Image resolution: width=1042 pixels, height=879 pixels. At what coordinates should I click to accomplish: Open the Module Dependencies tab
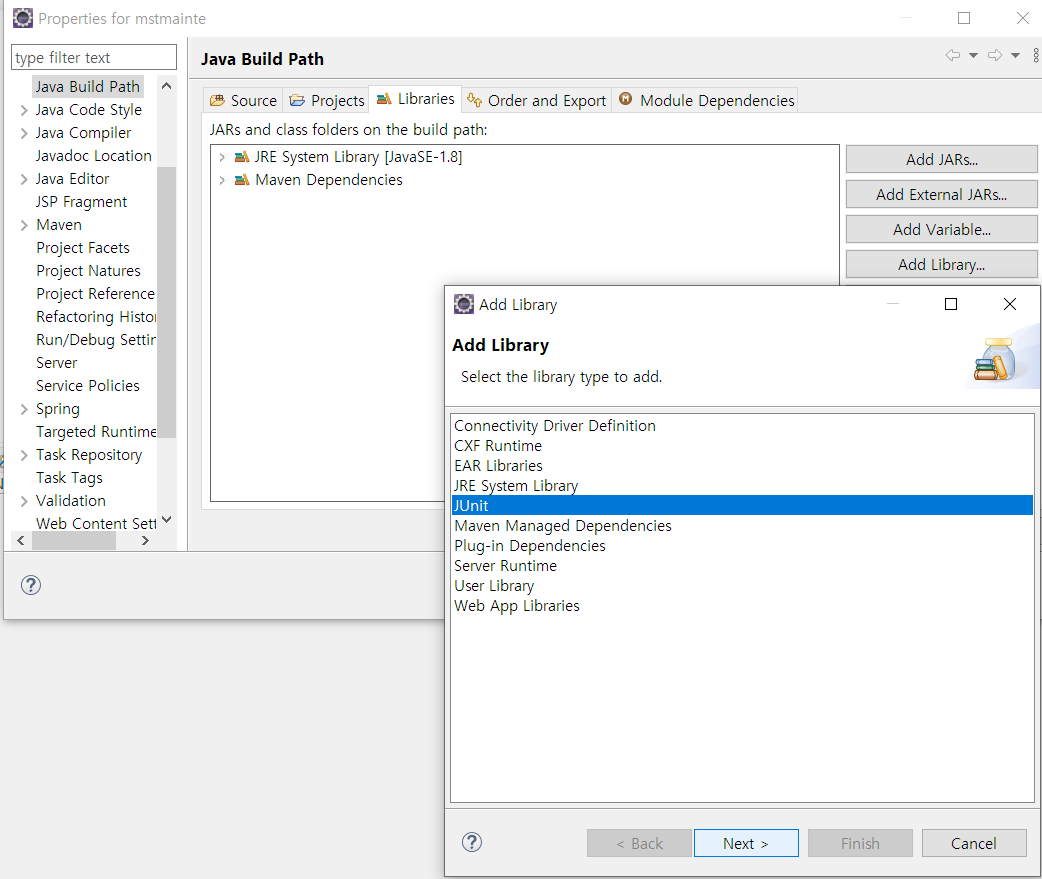pyautogui.click(x=706, y=100)
